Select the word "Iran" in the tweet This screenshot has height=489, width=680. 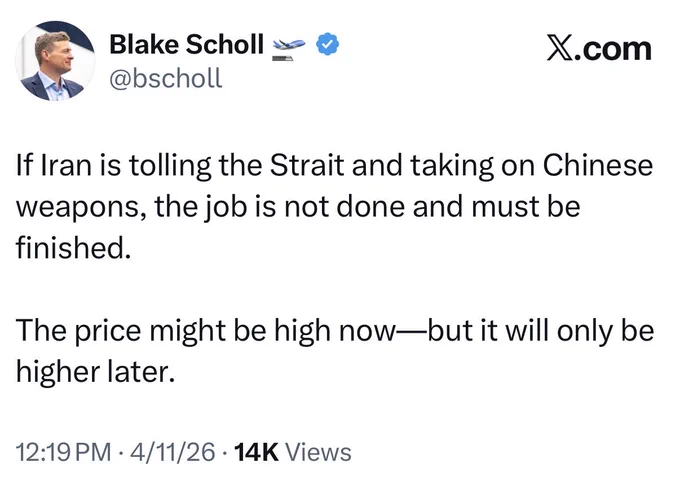66,166
